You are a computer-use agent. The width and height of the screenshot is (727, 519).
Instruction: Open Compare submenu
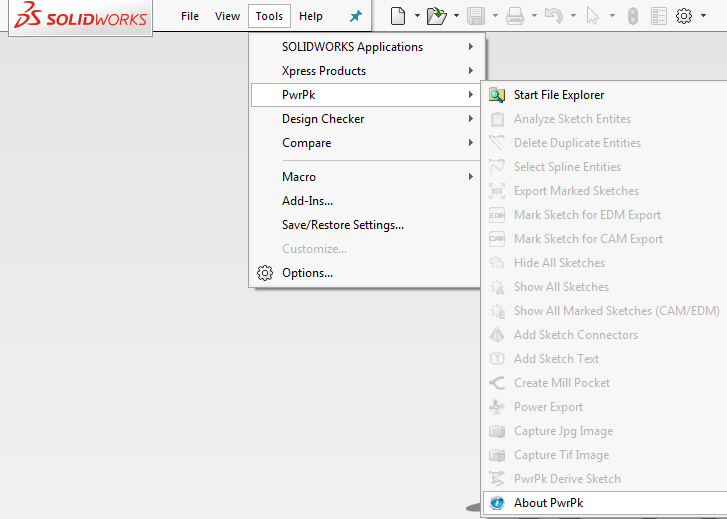(367, 143)
